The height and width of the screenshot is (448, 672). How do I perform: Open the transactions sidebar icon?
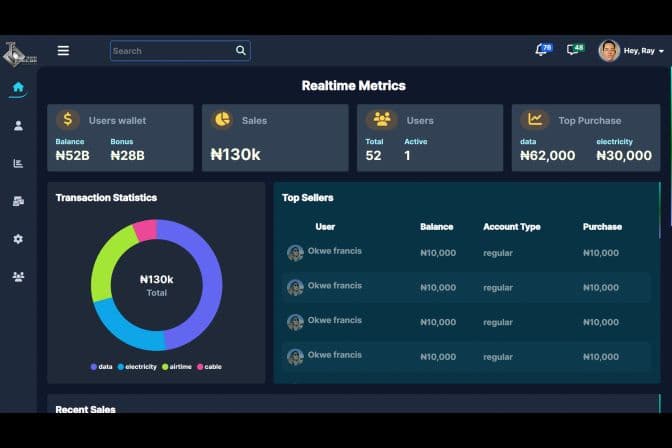18,201
